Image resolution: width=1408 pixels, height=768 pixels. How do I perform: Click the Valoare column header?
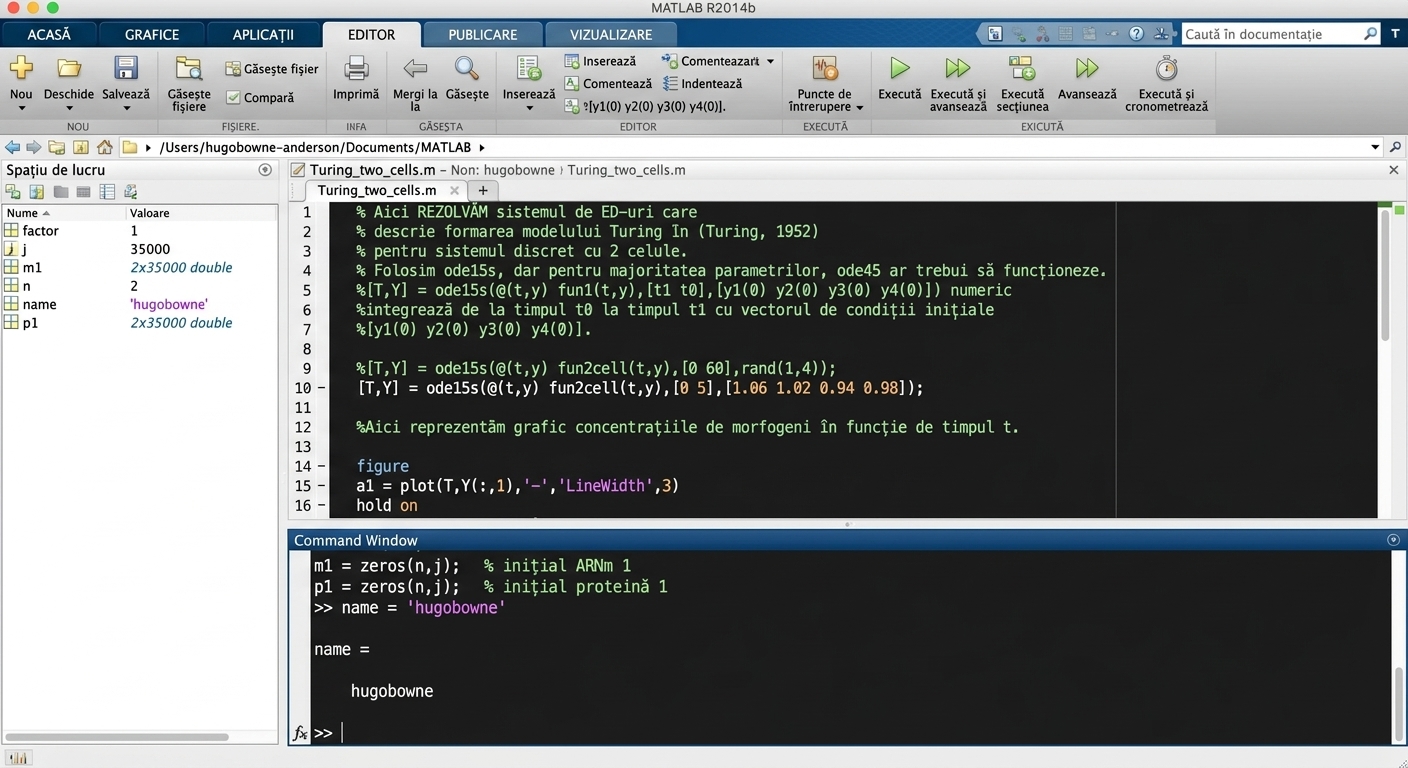point(202,213)
